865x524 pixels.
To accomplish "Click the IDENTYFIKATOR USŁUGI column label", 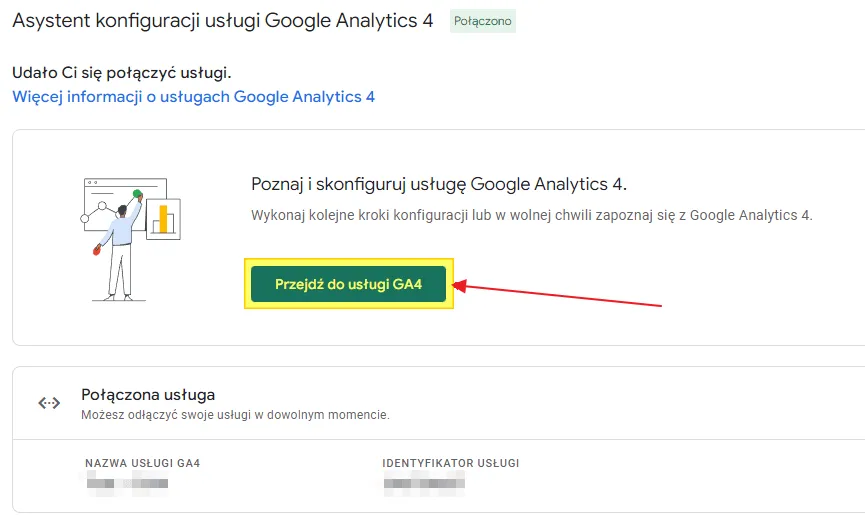I will (451, 463).
